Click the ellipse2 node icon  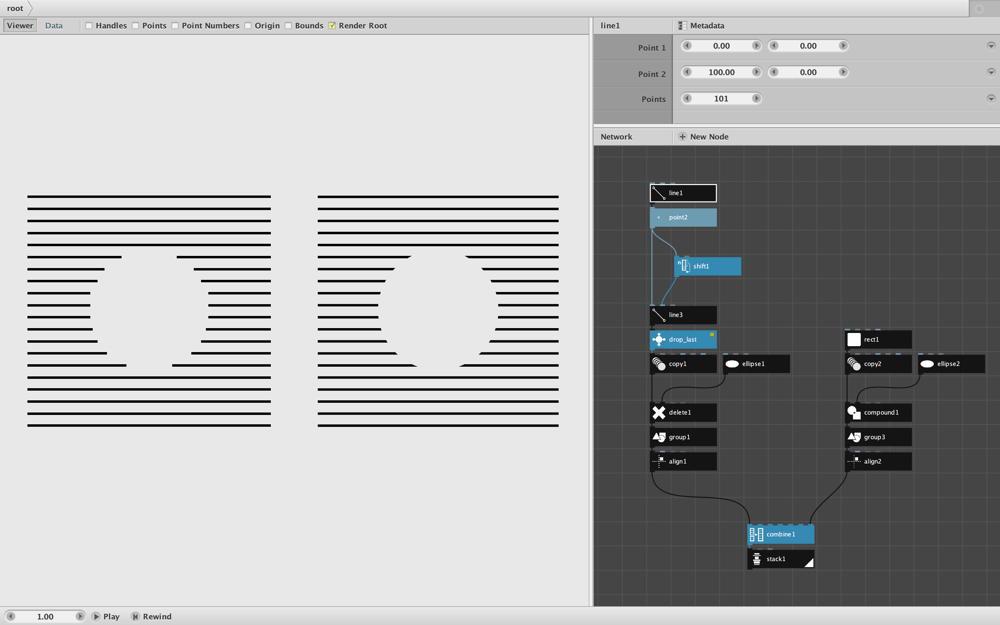click(927, 364)
